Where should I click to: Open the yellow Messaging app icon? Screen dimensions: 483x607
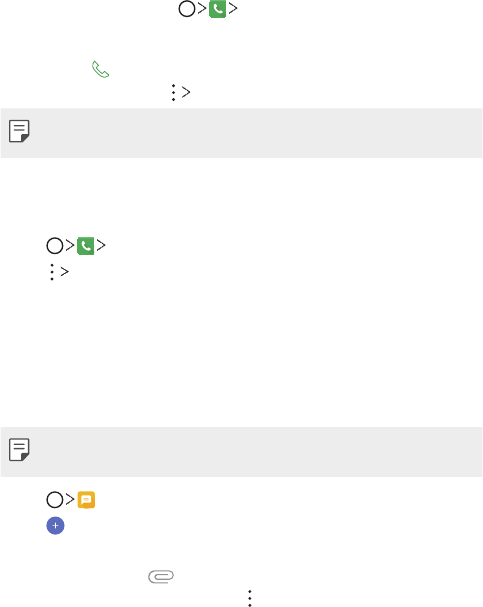click(86, 500)
